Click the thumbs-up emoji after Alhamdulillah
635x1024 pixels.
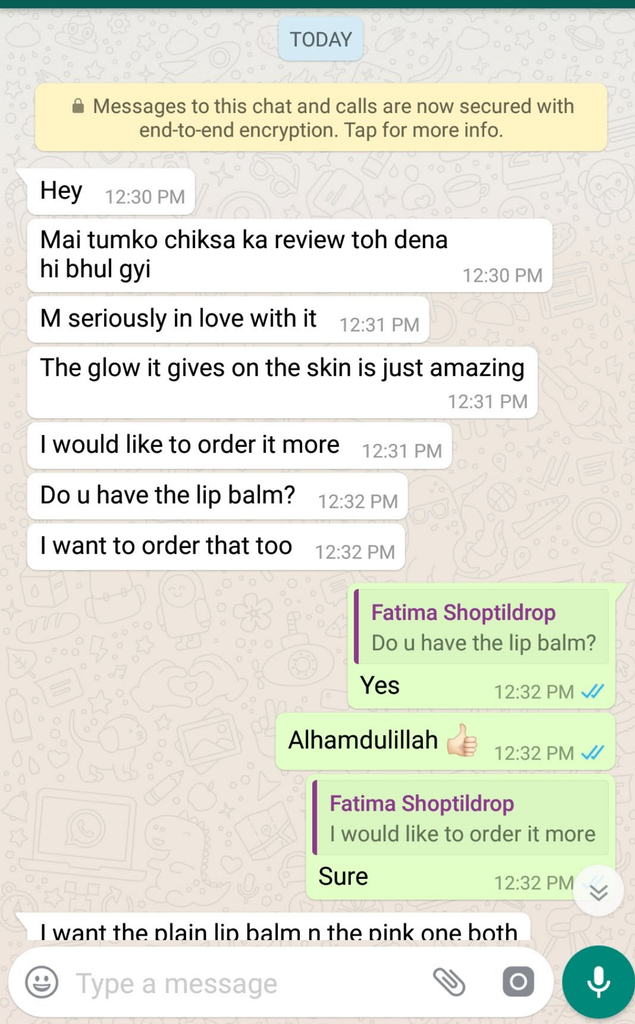tap(462, 740)
